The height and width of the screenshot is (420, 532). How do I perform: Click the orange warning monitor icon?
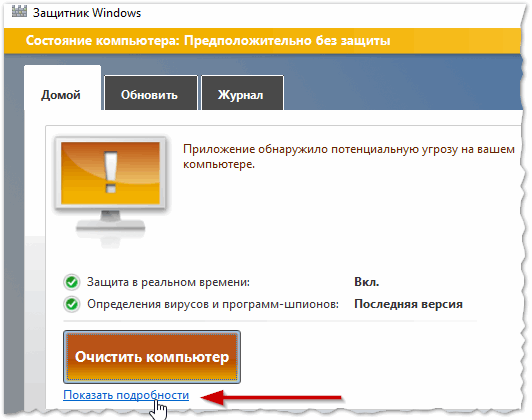point(111,188)
